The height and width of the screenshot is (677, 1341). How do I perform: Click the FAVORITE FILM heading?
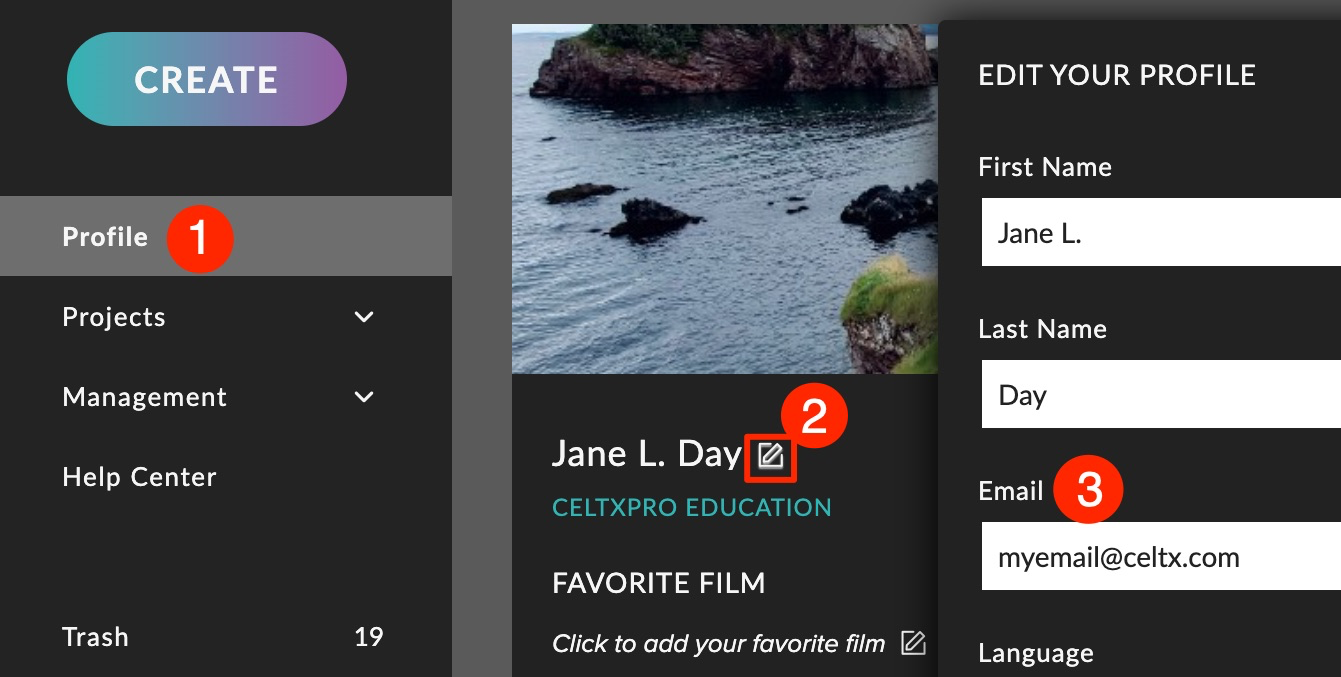[x=659, y=582]
